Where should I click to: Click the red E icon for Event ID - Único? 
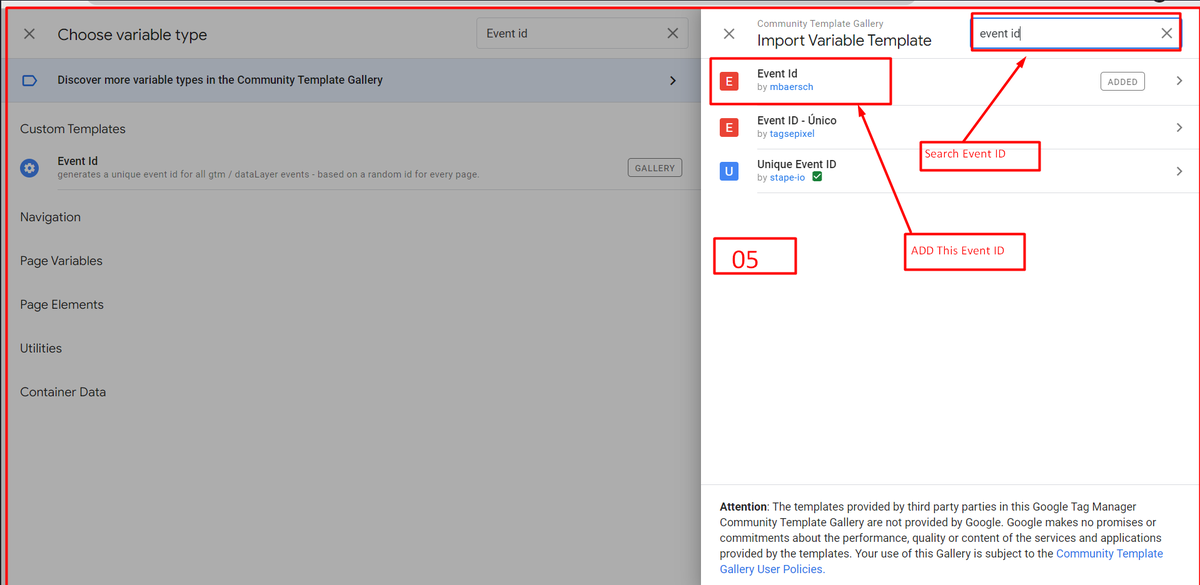click(x=729, y=127)
